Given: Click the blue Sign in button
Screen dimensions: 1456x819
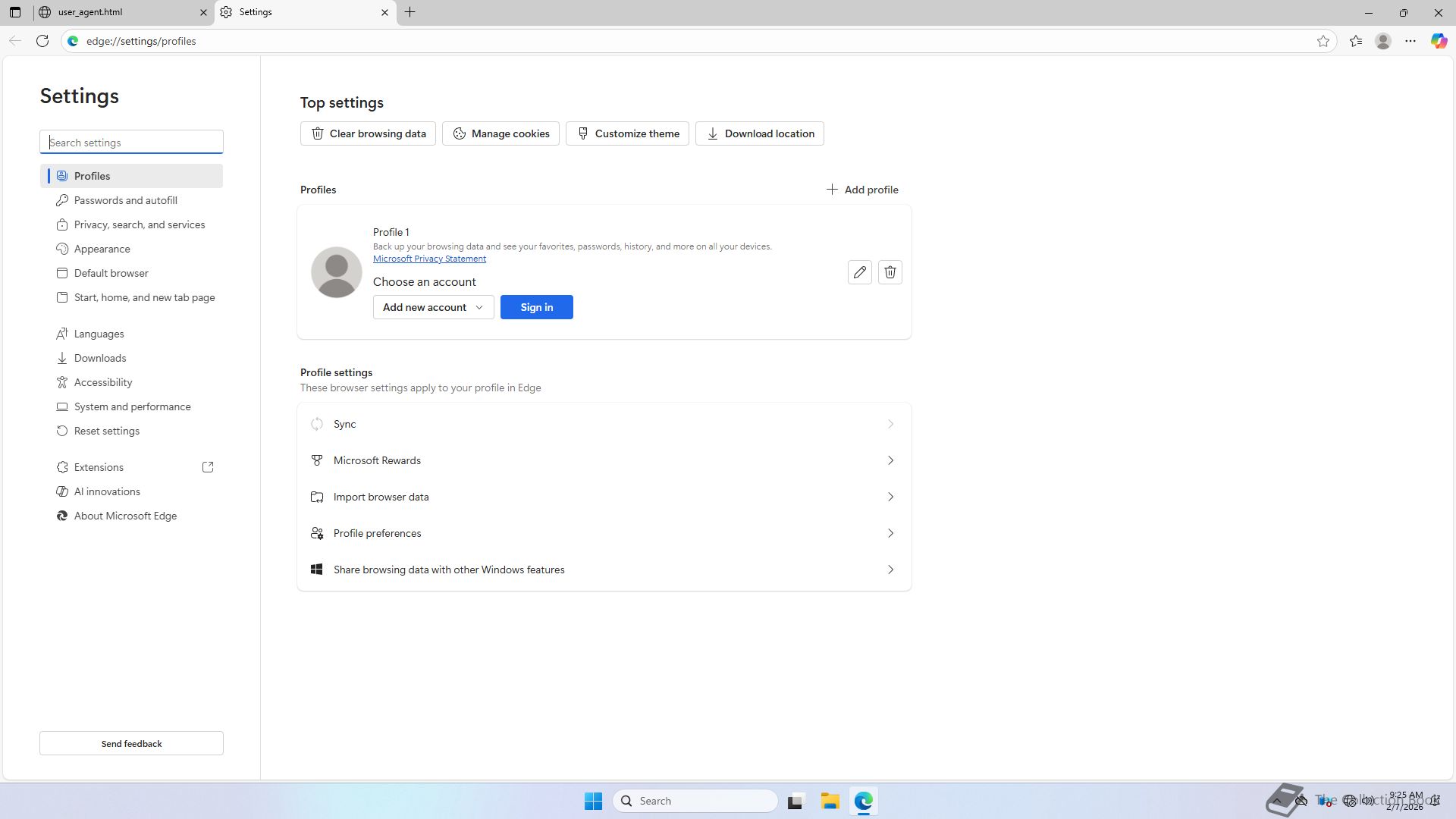Looking at the screenshot, I should 536,307.
